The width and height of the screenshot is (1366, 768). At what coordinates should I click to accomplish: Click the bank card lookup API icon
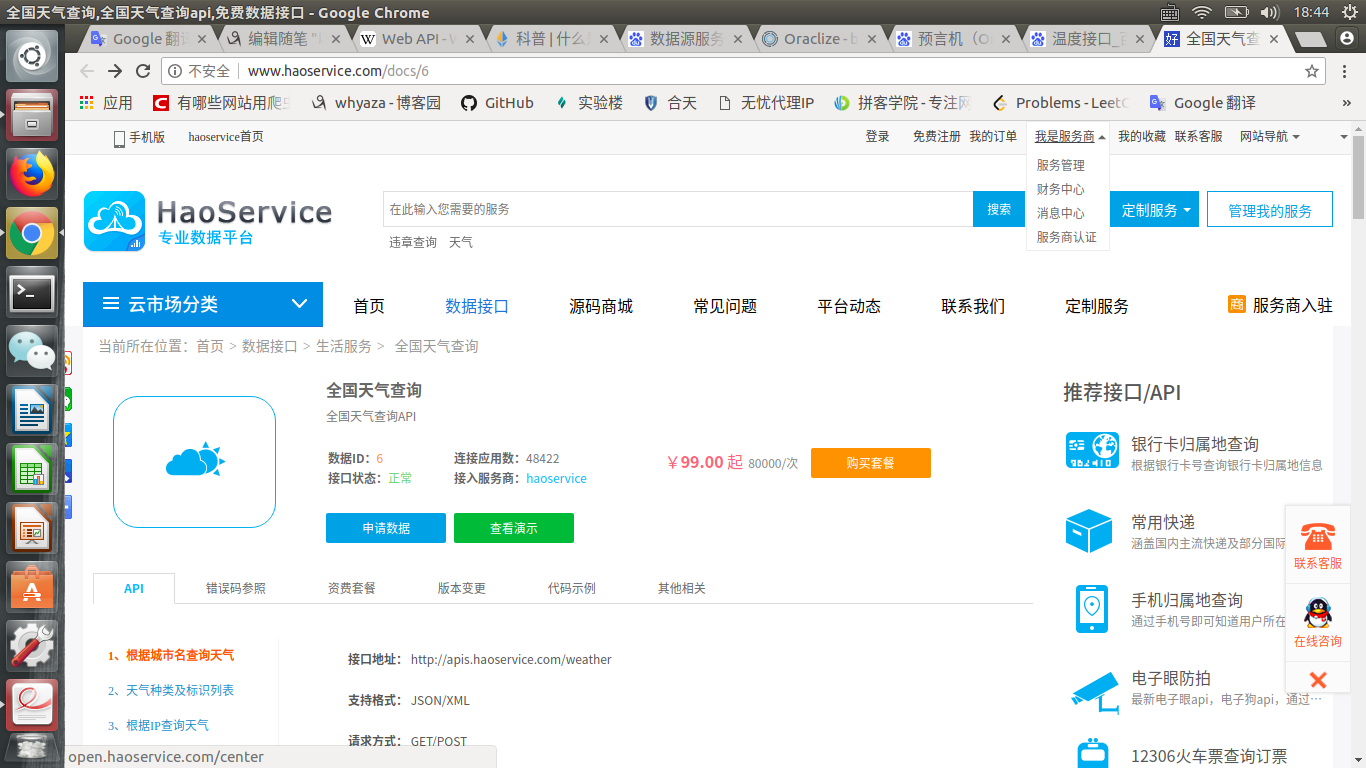coord(1091,451)
